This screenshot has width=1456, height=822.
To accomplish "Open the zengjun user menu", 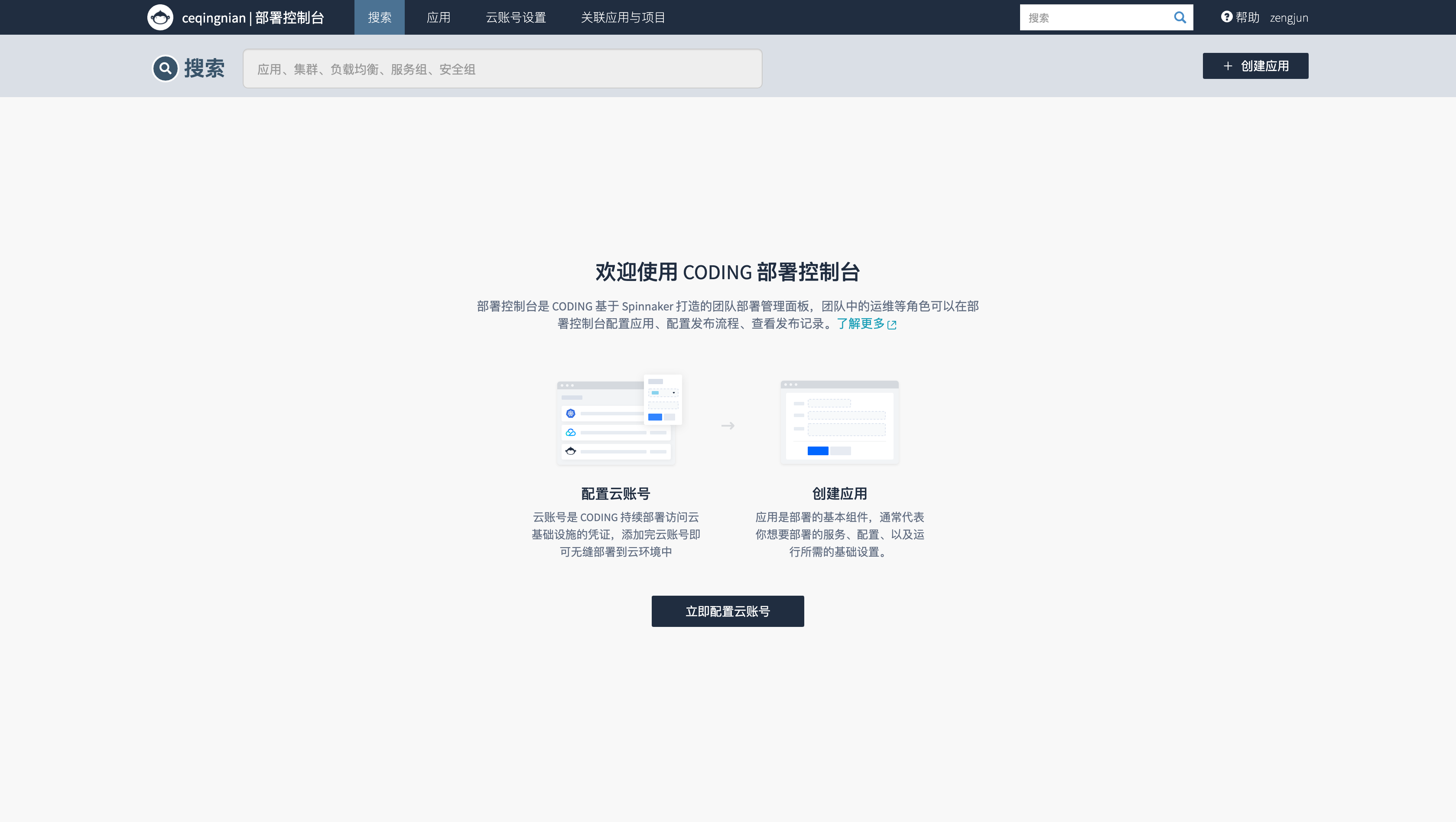I will [1289, 17].
